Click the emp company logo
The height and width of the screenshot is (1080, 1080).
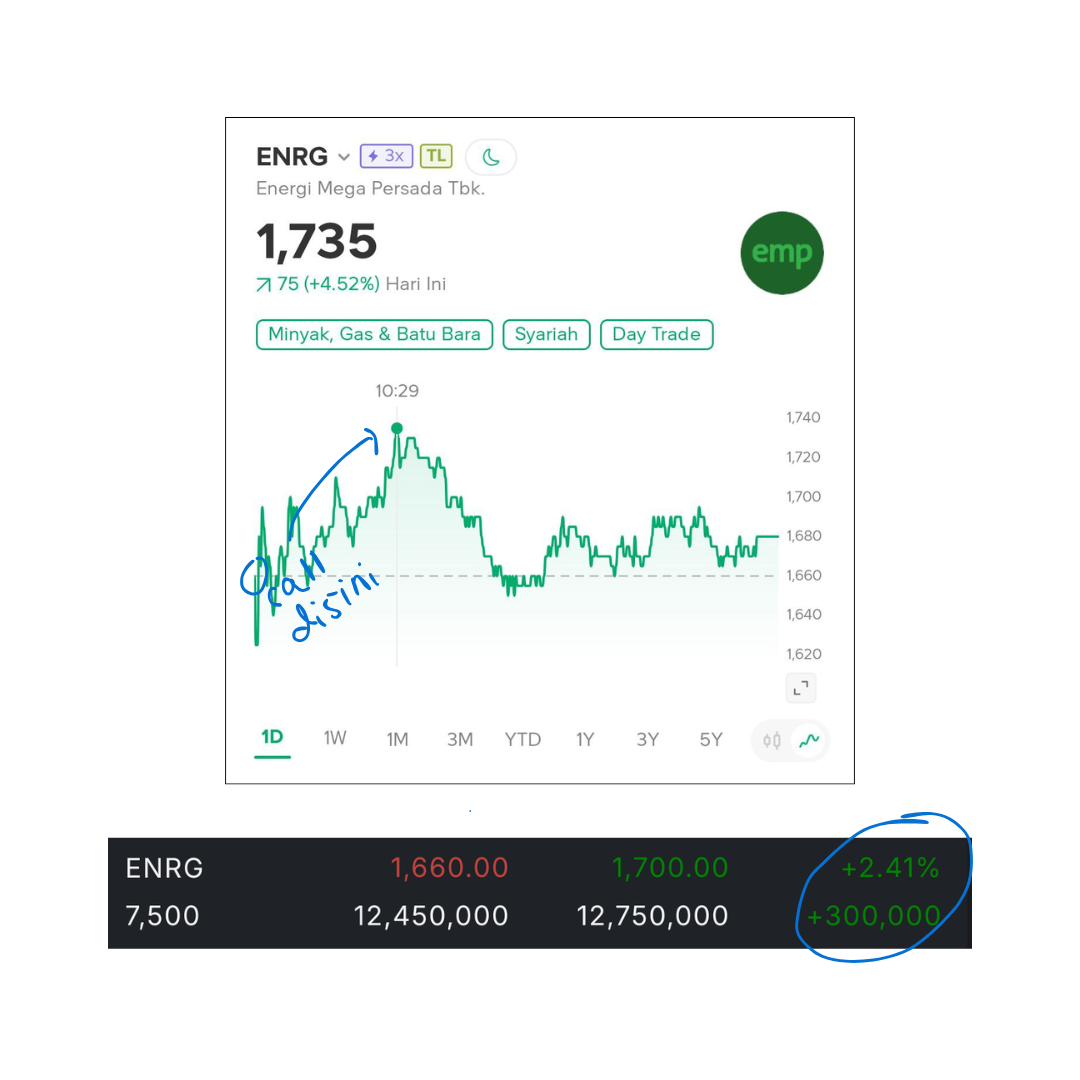782,253
